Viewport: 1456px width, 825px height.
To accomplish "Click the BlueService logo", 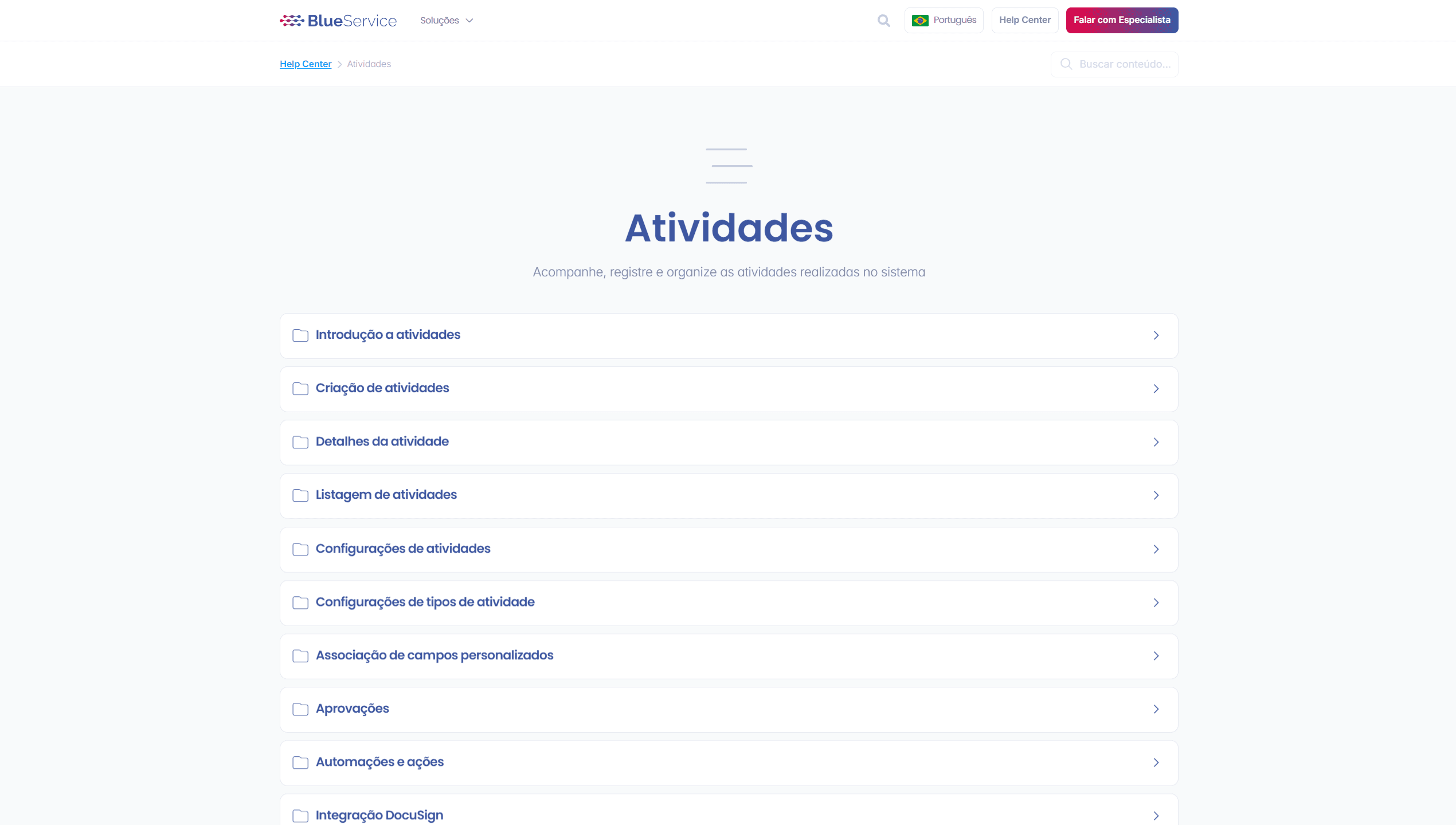I will tap(338, 21).
